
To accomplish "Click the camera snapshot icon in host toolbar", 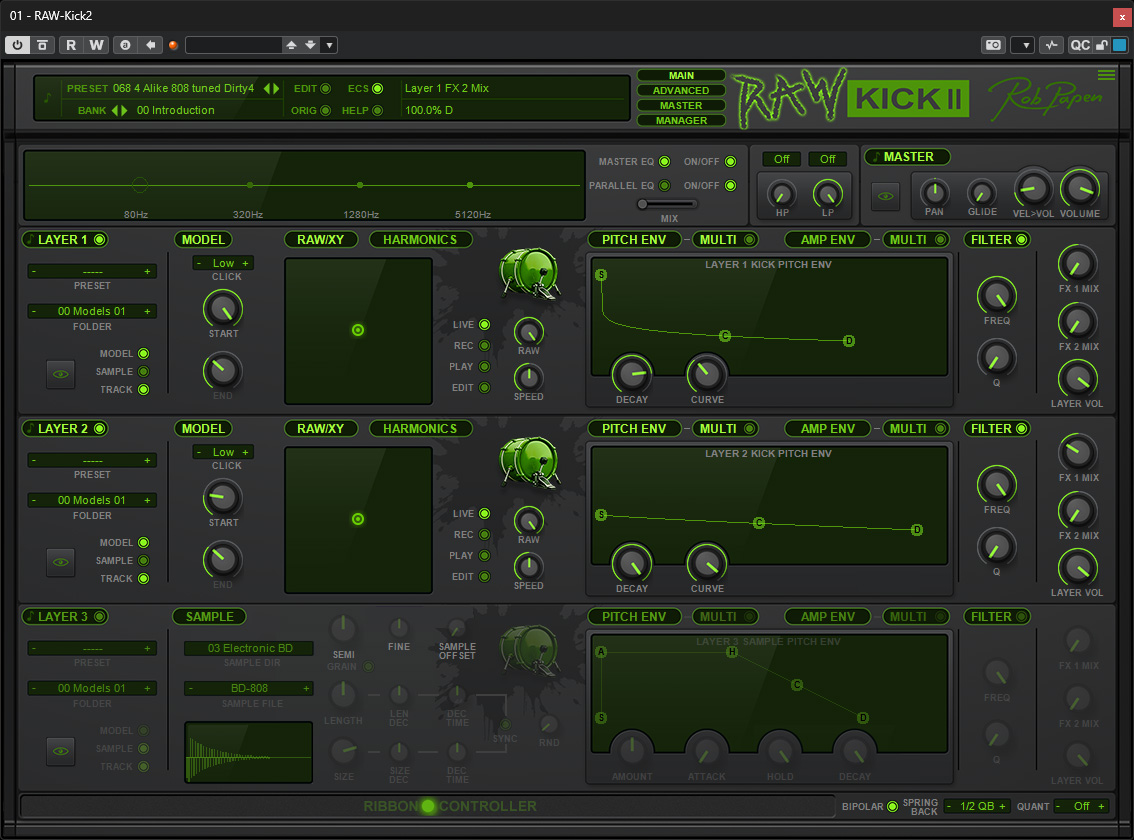I will pyautogui.click(x=994, y=45).
